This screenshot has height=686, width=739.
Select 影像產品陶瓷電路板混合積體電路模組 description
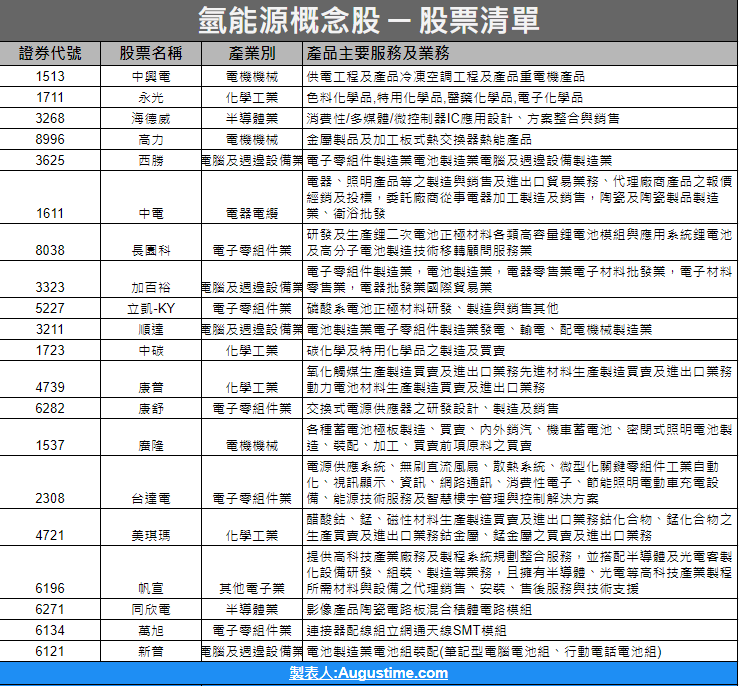[x=419, y=609]
